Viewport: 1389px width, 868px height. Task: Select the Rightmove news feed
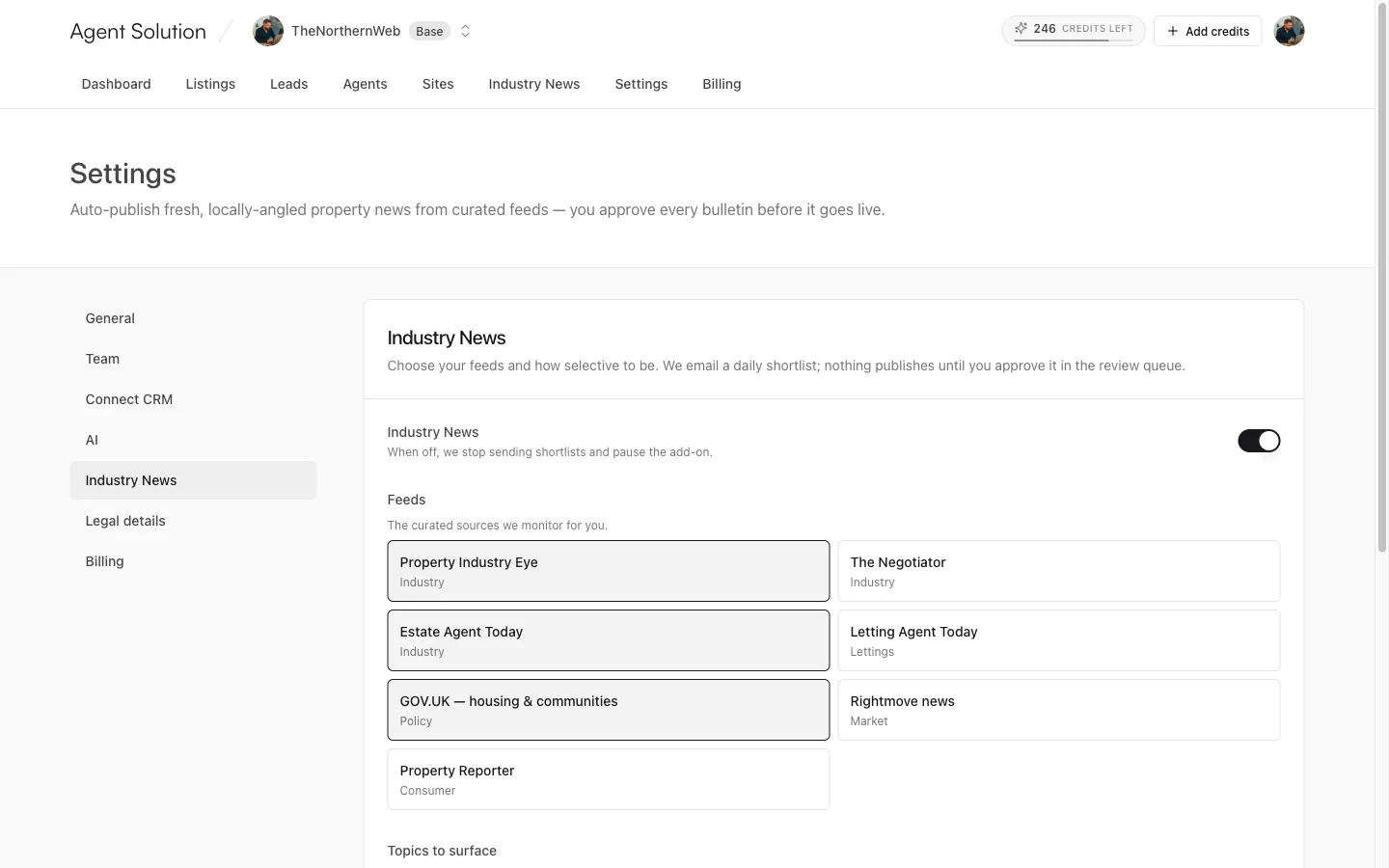(x=1059, y=710)
